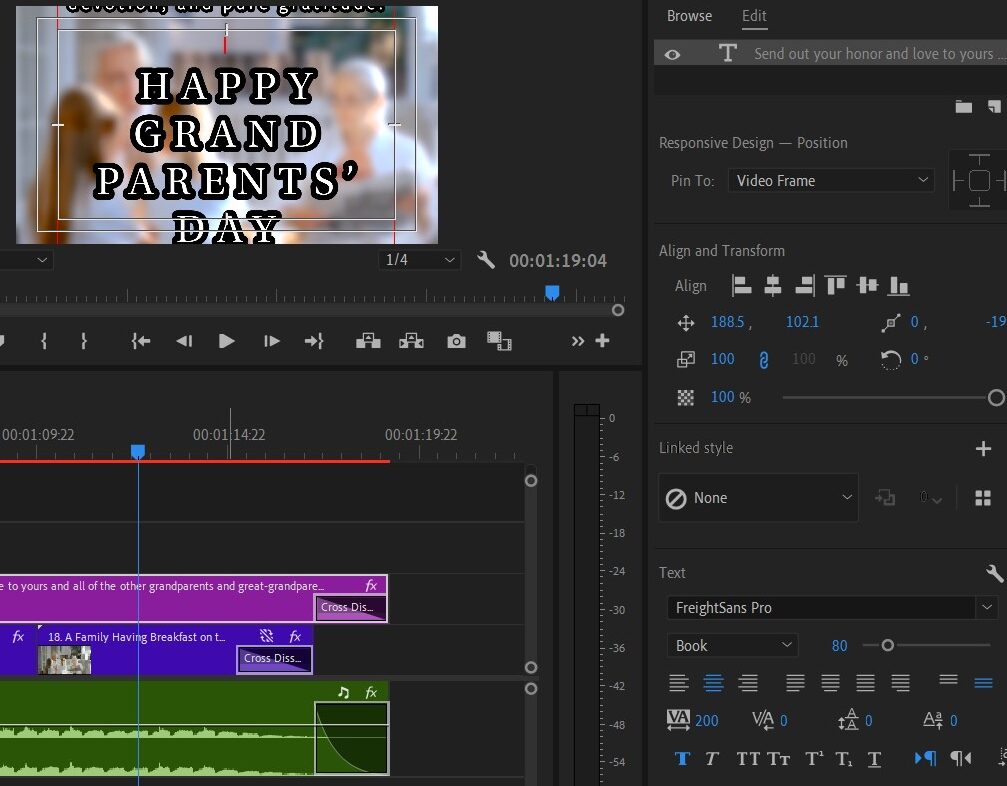Create a new group folder
1007x786 pixels.
point(963,107)
